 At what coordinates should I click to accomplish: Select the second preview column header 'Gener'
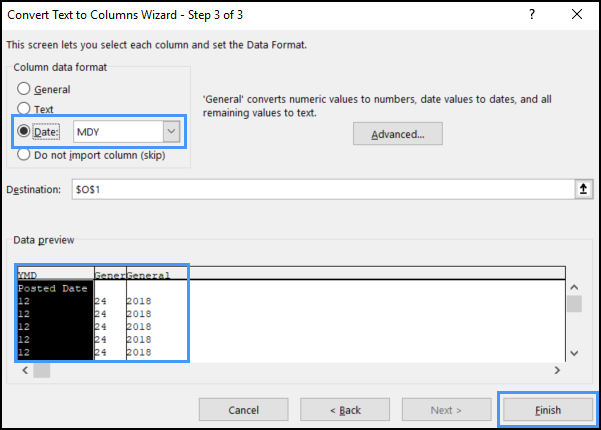[x=110, y=275]
